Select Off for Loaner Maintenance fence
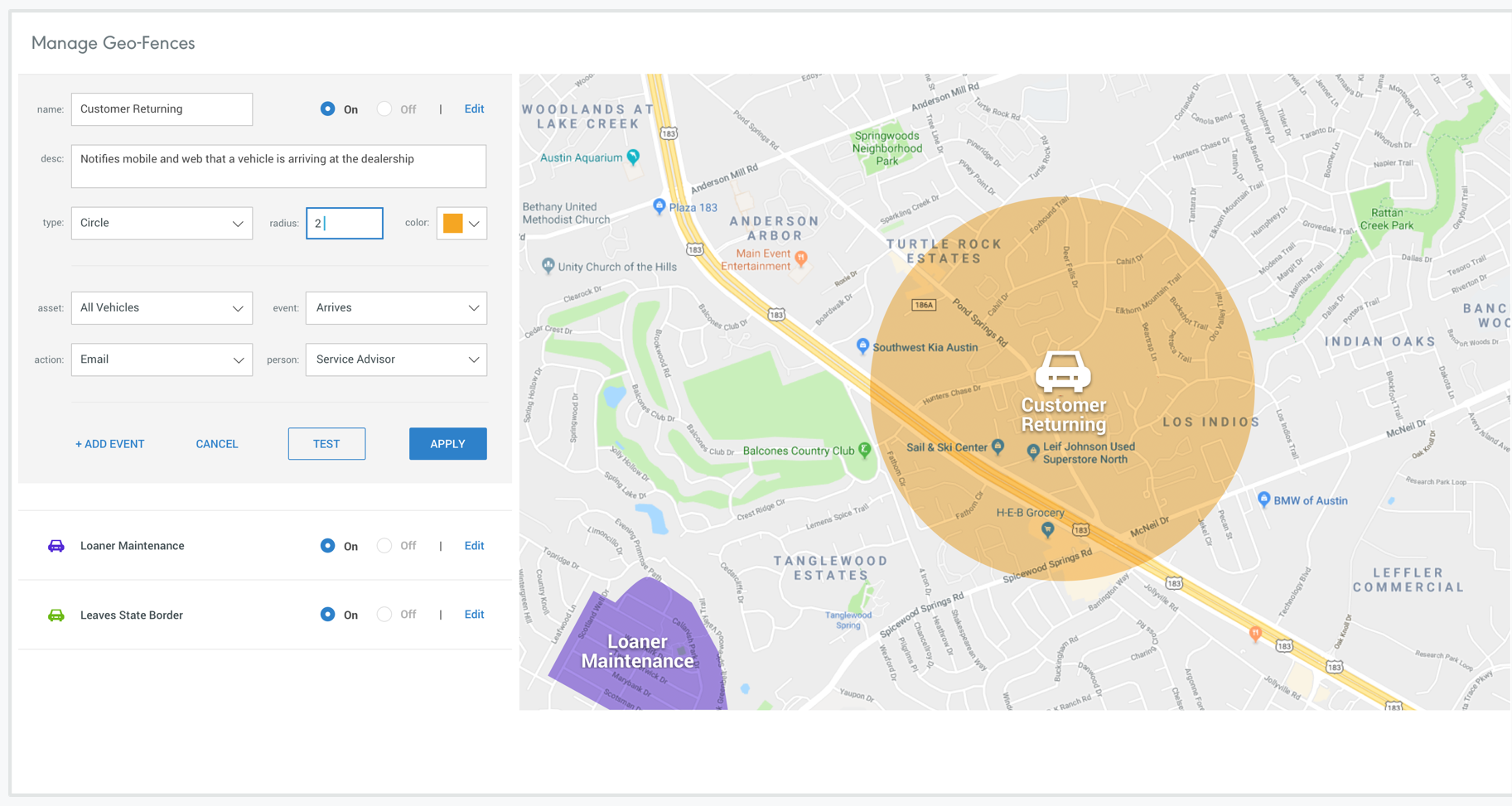The height and width of the screenshot is (806, 1512). click(x=384, y=546)
